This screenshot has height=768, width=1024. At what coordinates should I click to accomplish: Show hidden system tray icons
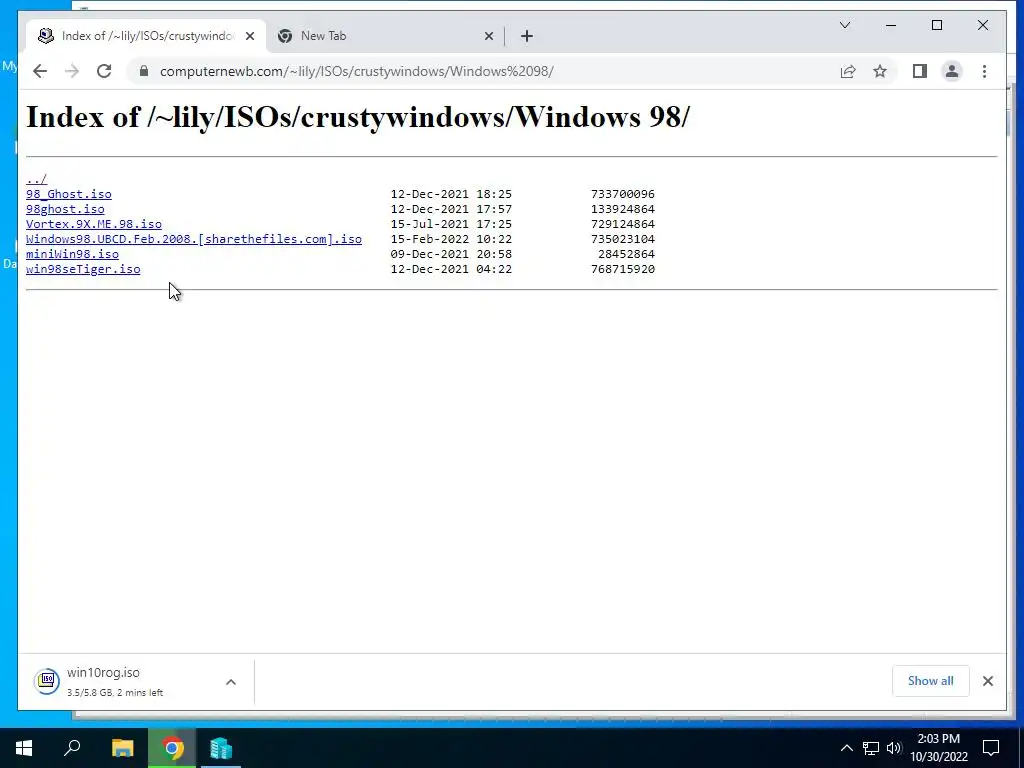[846, 748]
